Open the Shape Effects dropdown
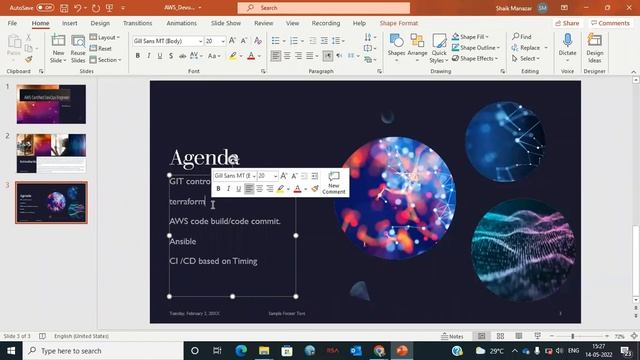Image resolution: width=640 pixels, height=360 pixels. click(x=475, y=59)
